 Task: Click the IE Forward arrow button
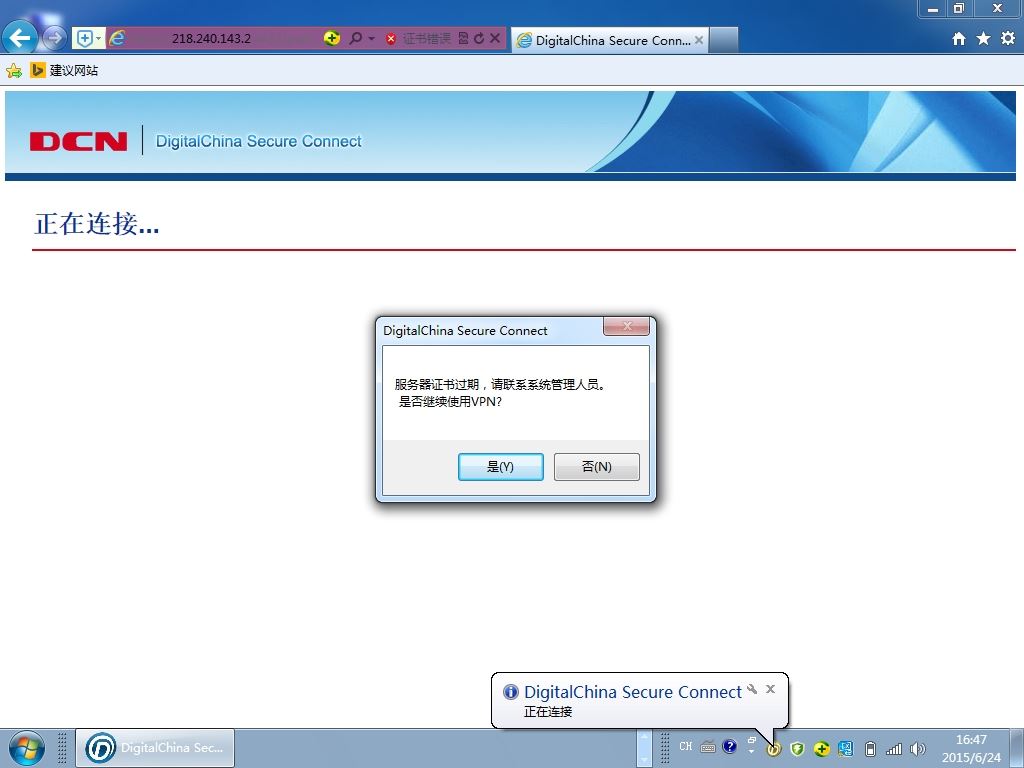pyautogui.click(x=54, y=39)
